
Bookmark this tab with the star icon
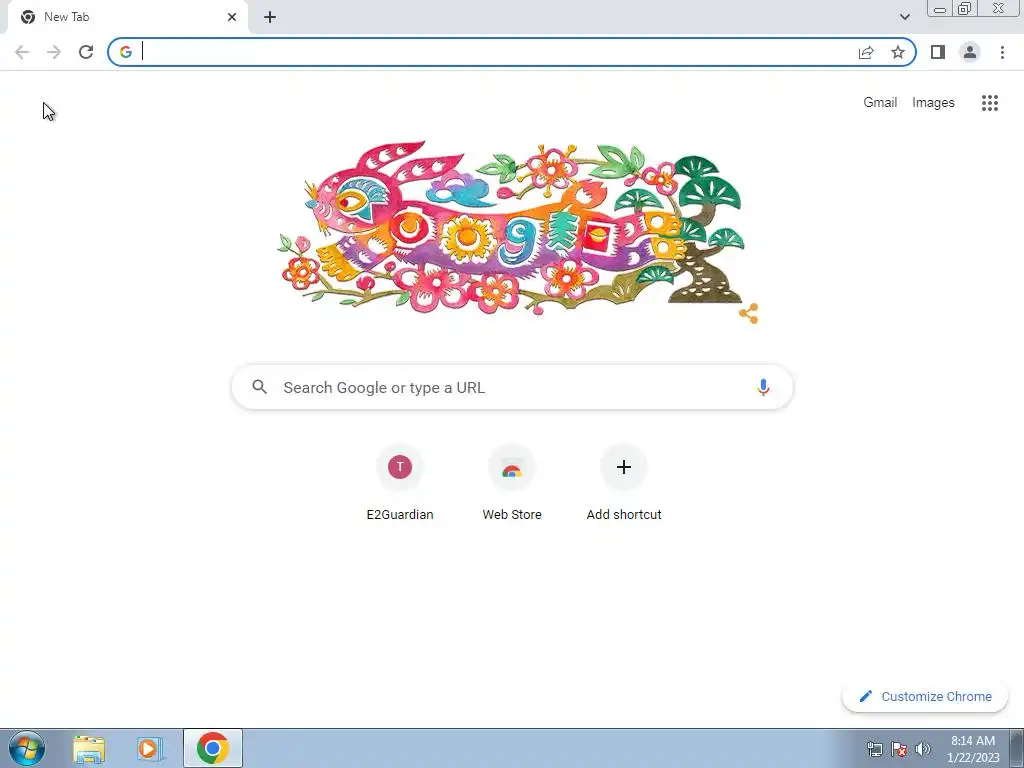(x=898, y=52)
